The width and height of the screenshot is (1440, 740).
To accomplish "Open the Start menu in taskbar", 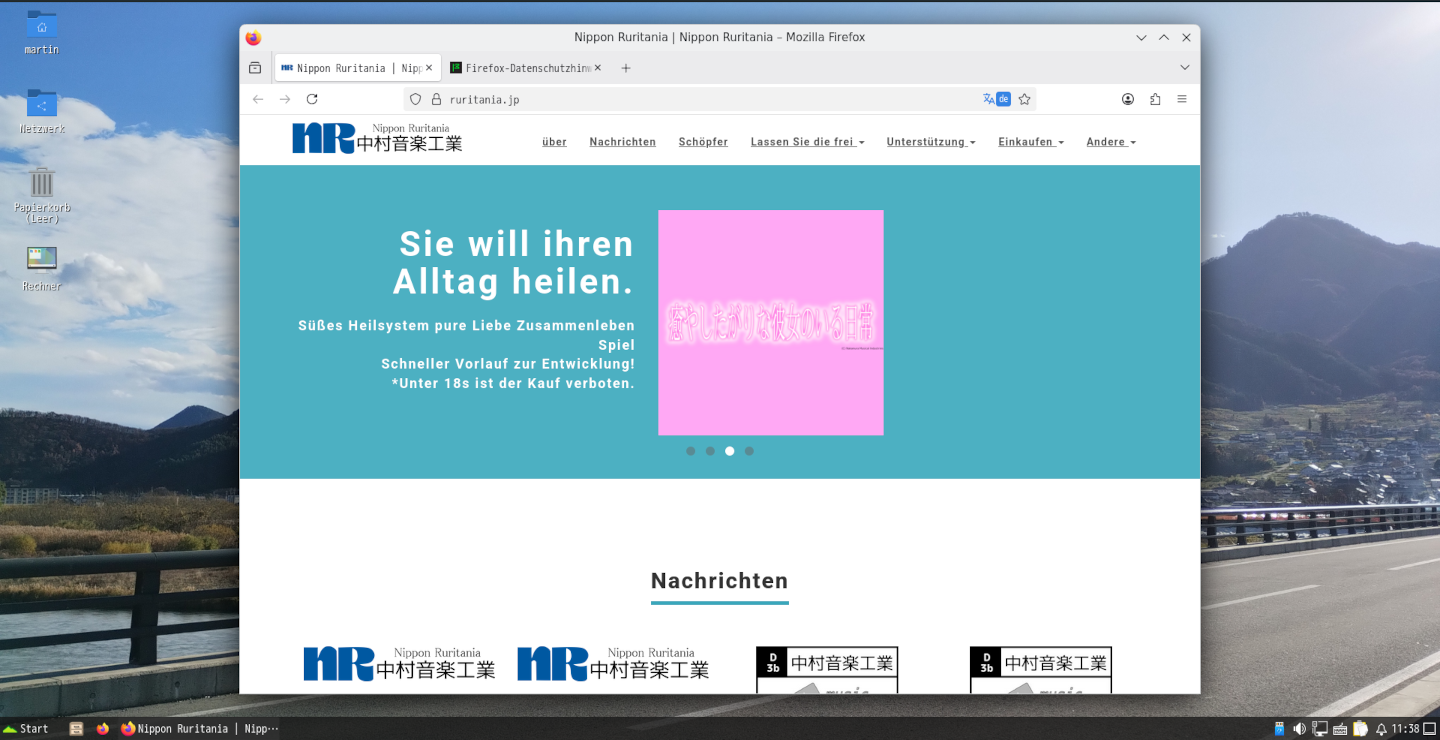I will click(26, 729).
